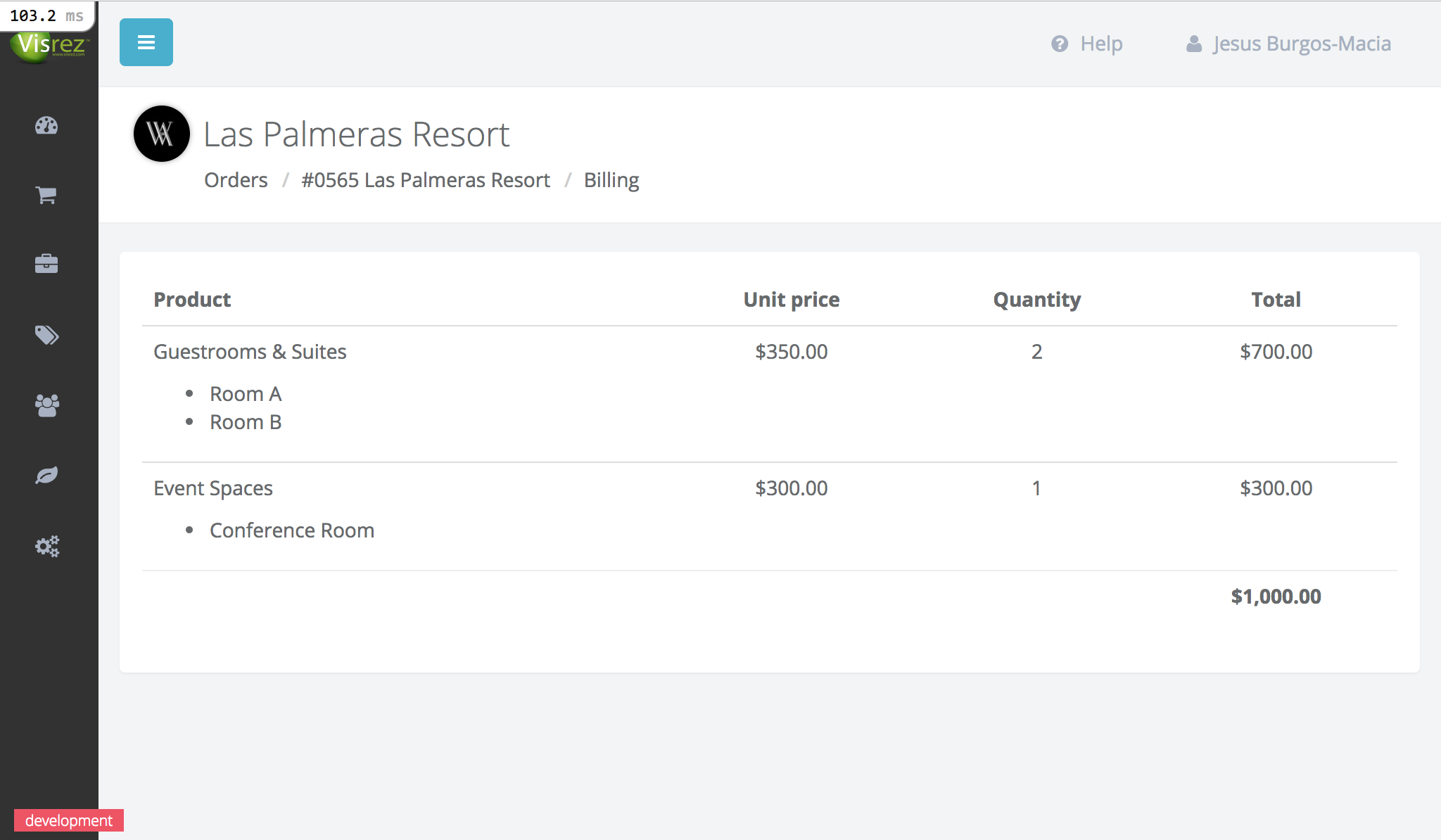Click the quantity 2 cell
Viewport: 1441px width, 840px height.
click(1037, 352)
